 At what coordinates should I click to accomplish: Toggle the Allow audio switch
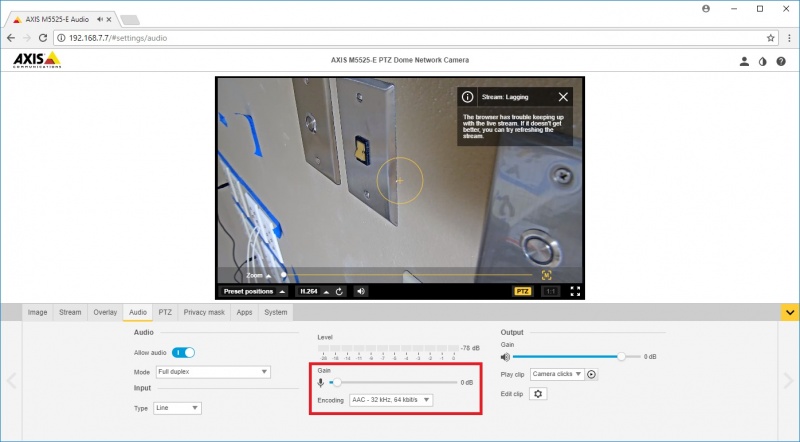click(x=183, y=352)
